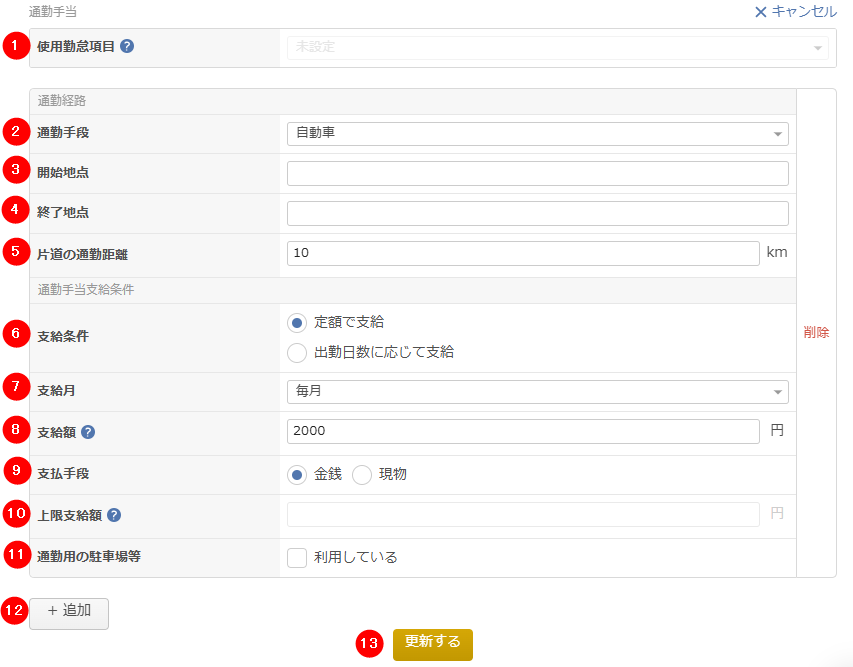
Task: Focus the 支給額 field containing 2000
Action: (523, 431)
